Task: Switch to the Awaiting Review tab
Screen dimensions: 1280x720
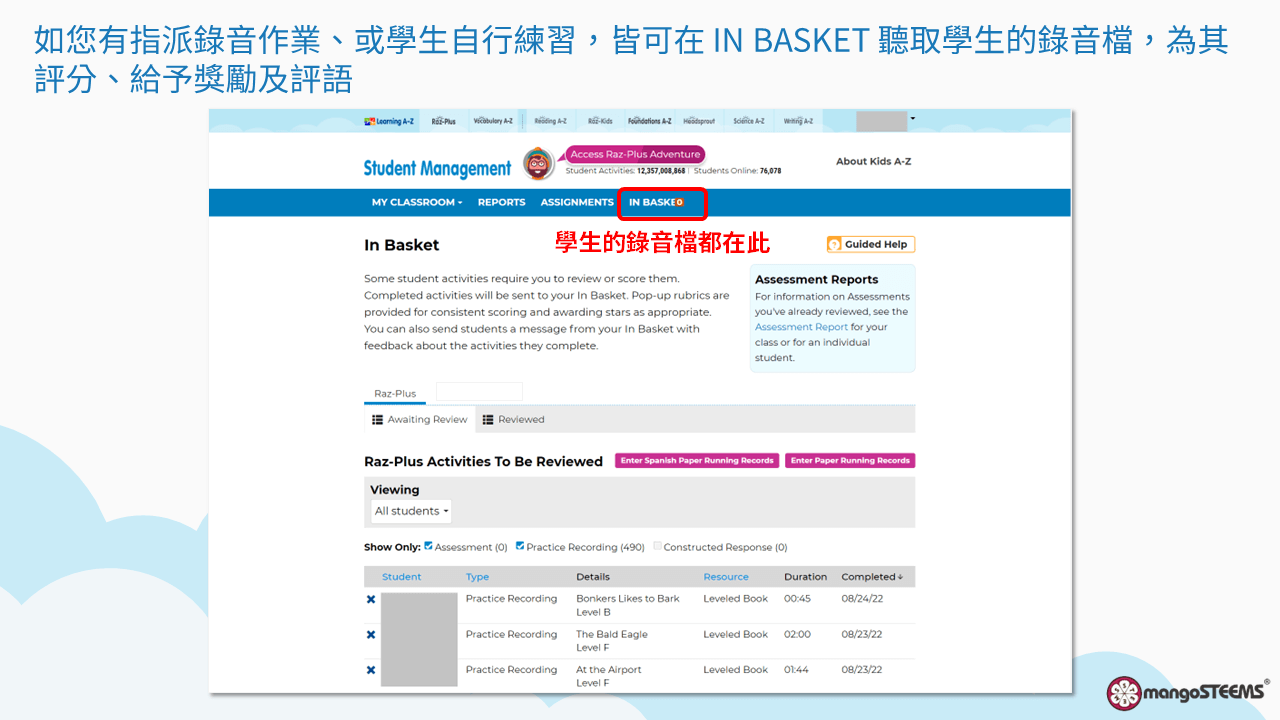Action: click(420, 420)
